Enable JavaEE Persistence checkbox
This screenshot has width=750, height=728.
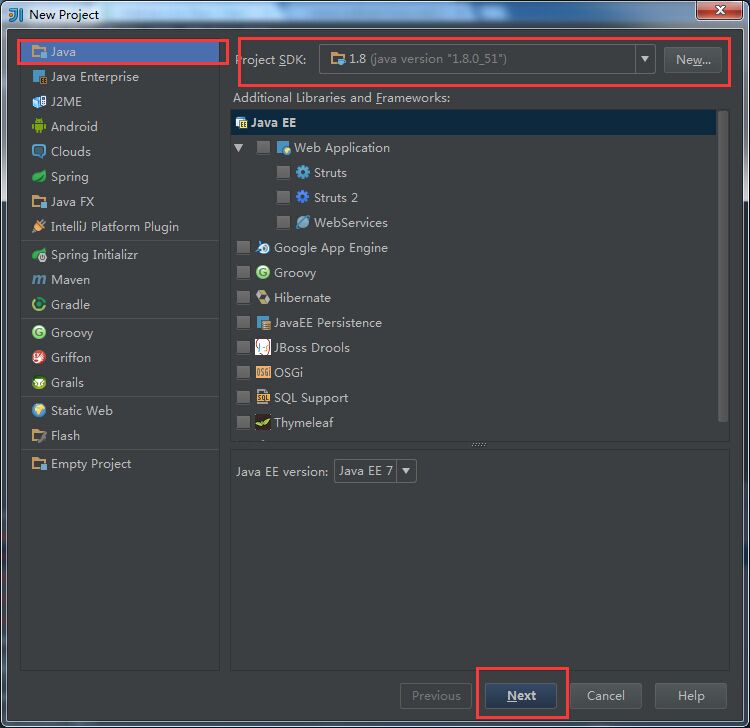click(x=243, y=322)
